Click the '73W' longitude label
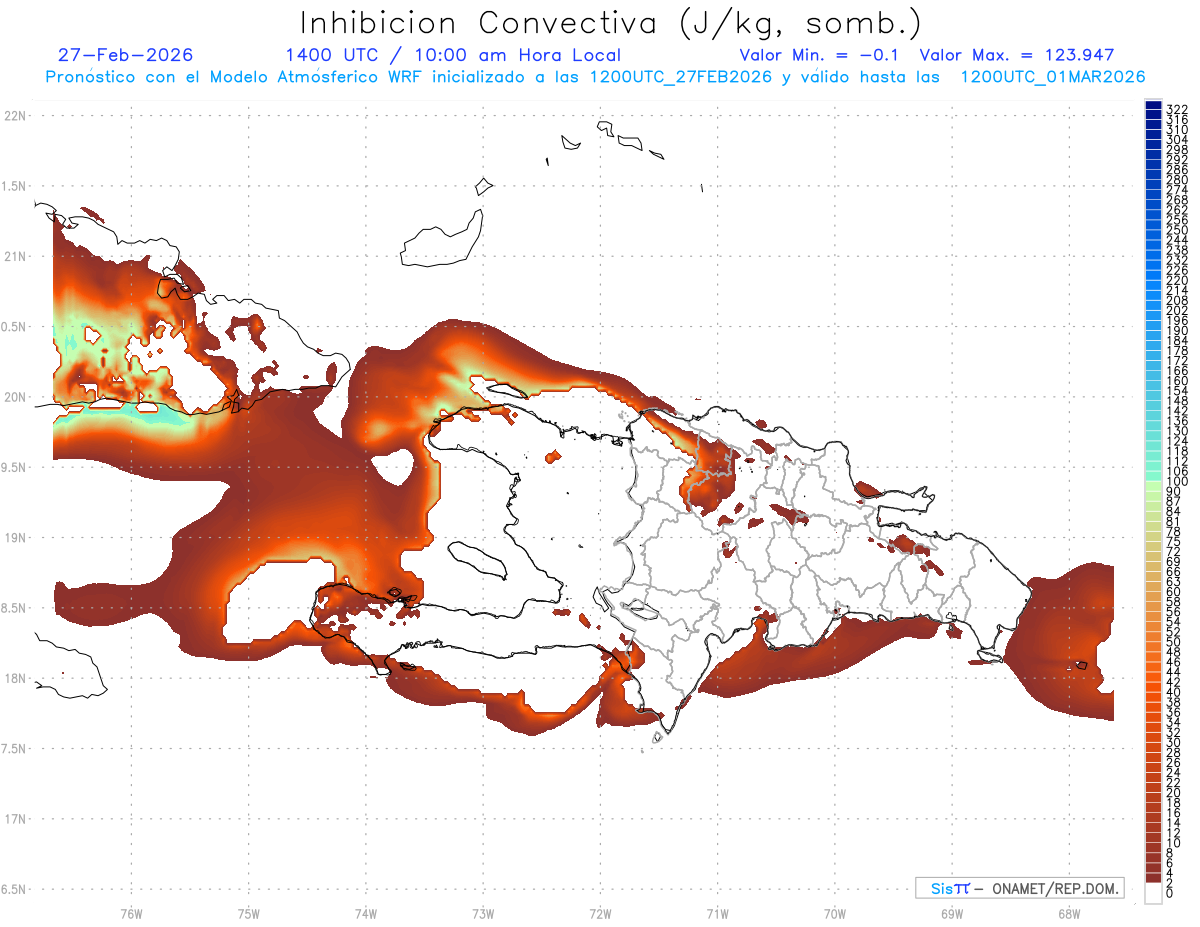This screenshot has height=927, width=1200. click(483, 912)
